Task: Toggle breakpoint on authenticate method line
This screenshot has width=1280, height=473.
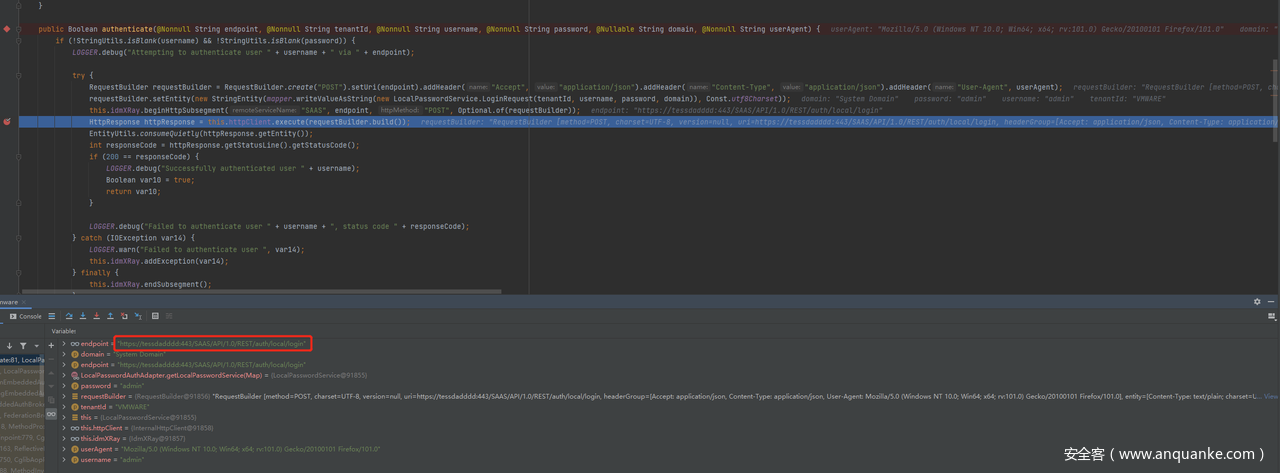Action: (7, 29)
